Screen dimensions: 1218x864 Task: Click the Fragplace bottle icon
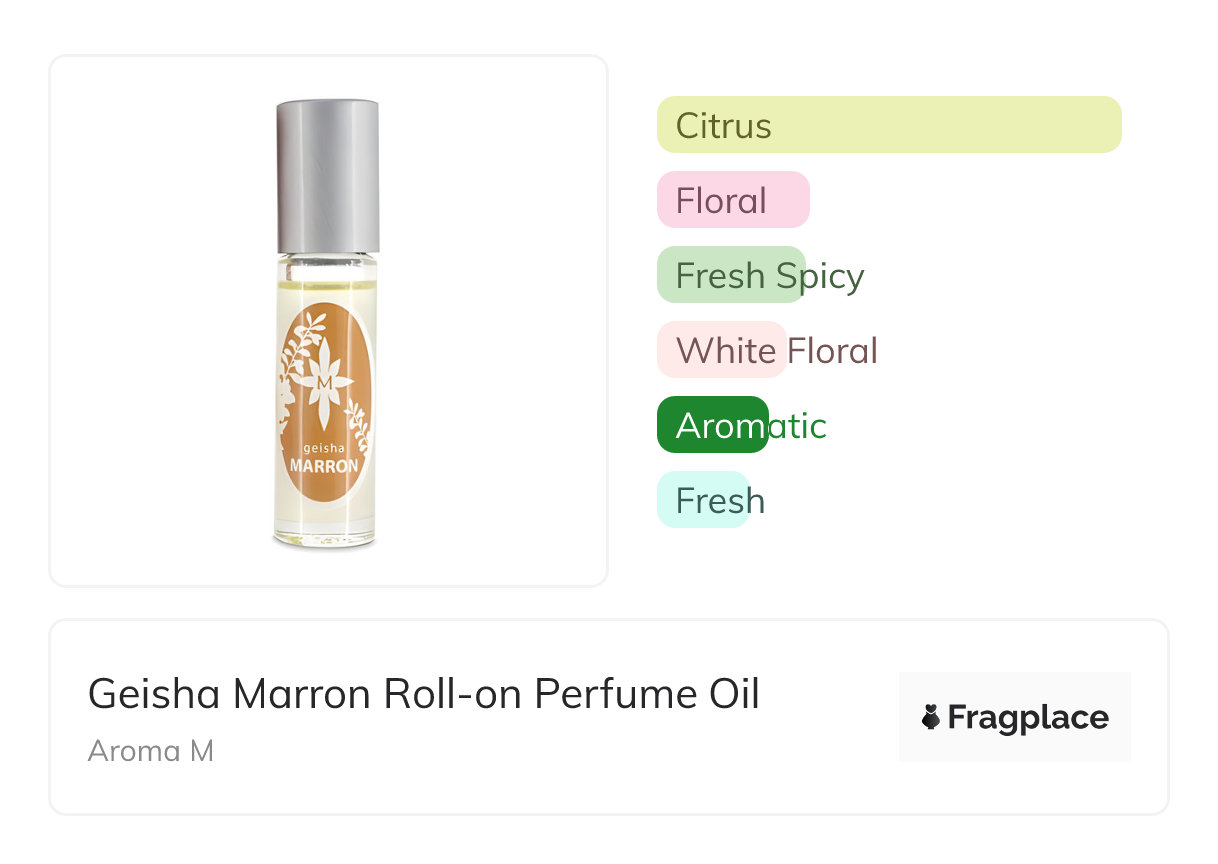[x=931, y=717]
